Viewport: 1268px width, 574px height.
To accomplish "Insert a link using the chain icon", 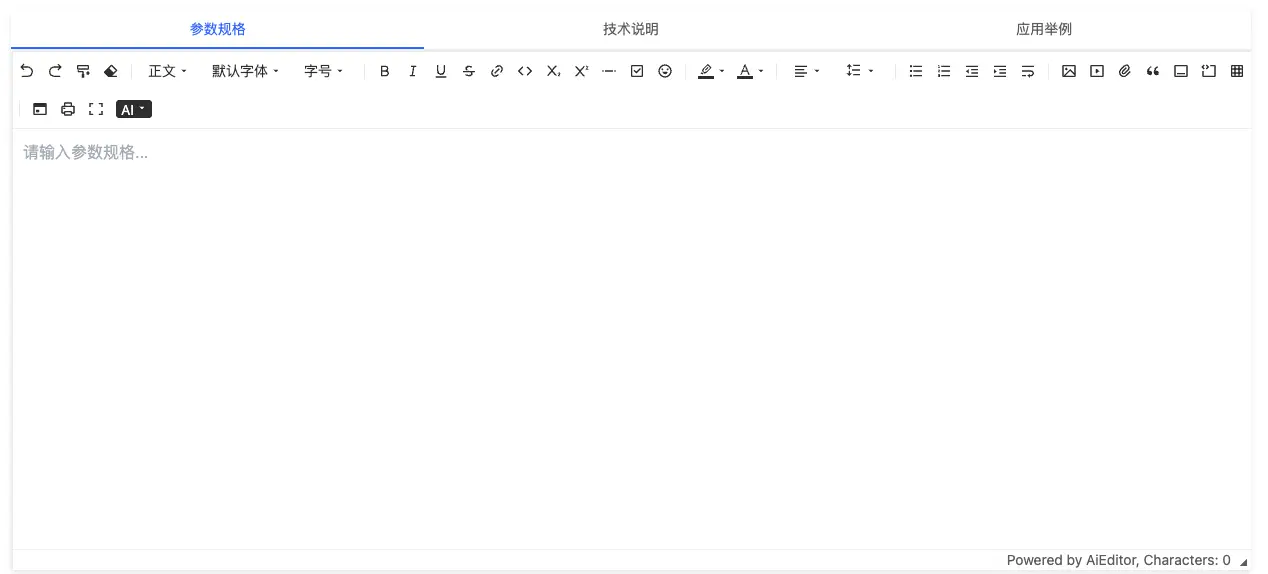I will [497, 71].
